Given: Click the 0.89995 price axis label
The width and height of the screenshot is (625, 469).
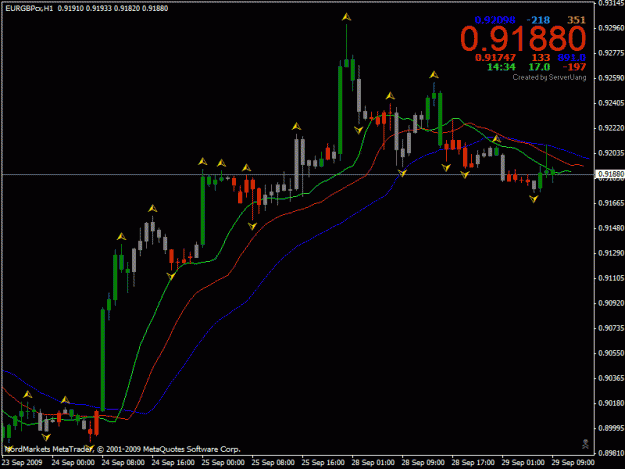Looking at the screenshot, I should click(x=611, y=428).
